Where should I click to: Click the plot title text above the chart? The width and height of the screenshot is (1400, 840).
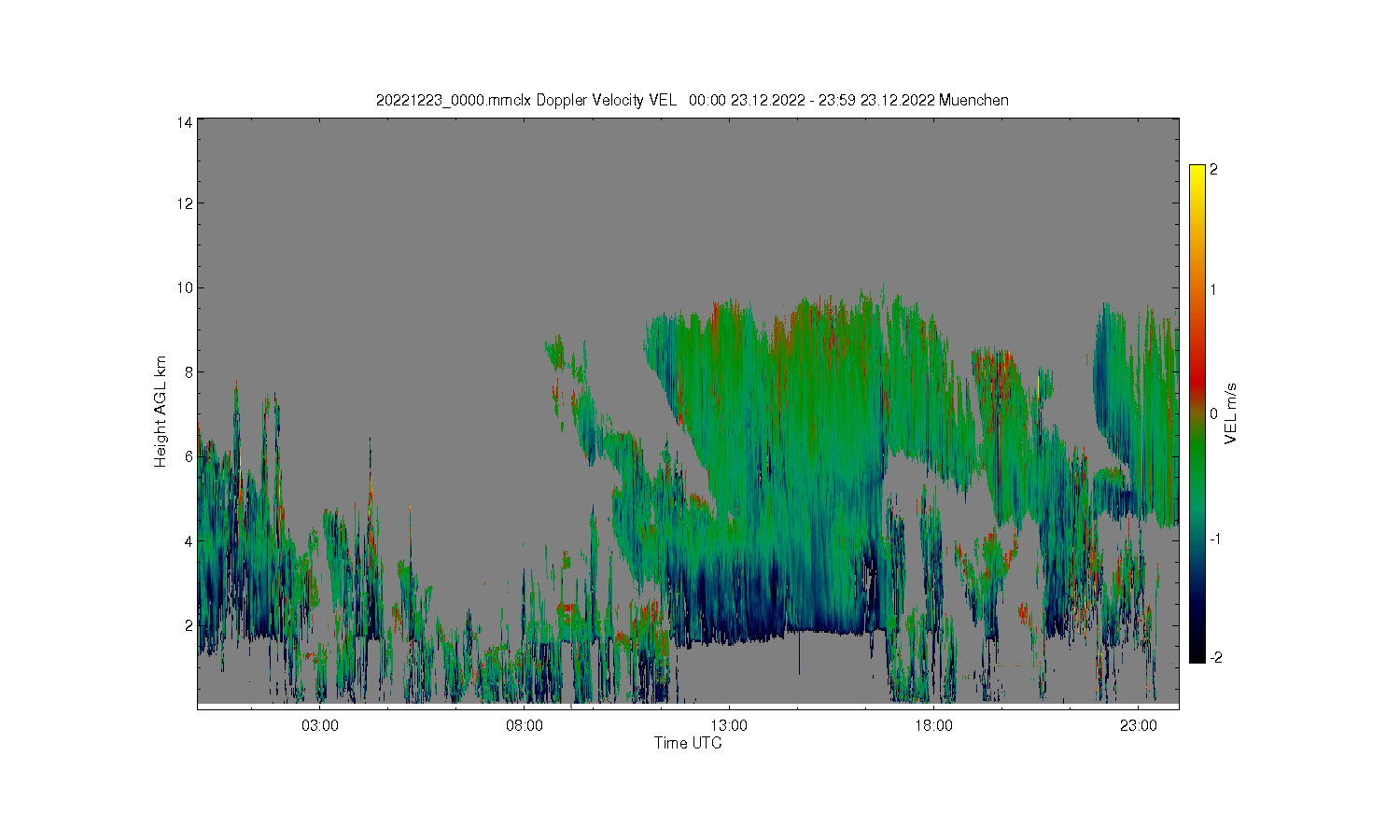692,100
